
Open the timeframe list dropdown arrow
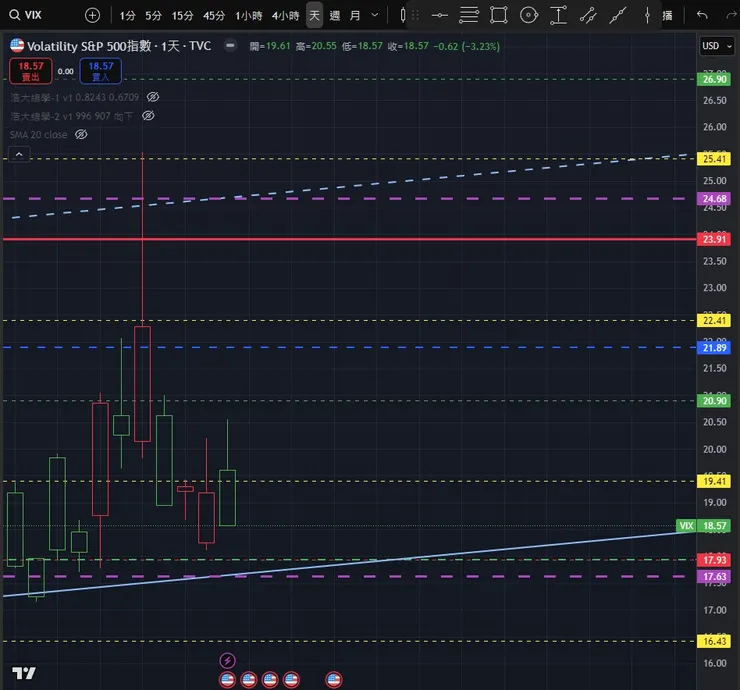[375, 16]
